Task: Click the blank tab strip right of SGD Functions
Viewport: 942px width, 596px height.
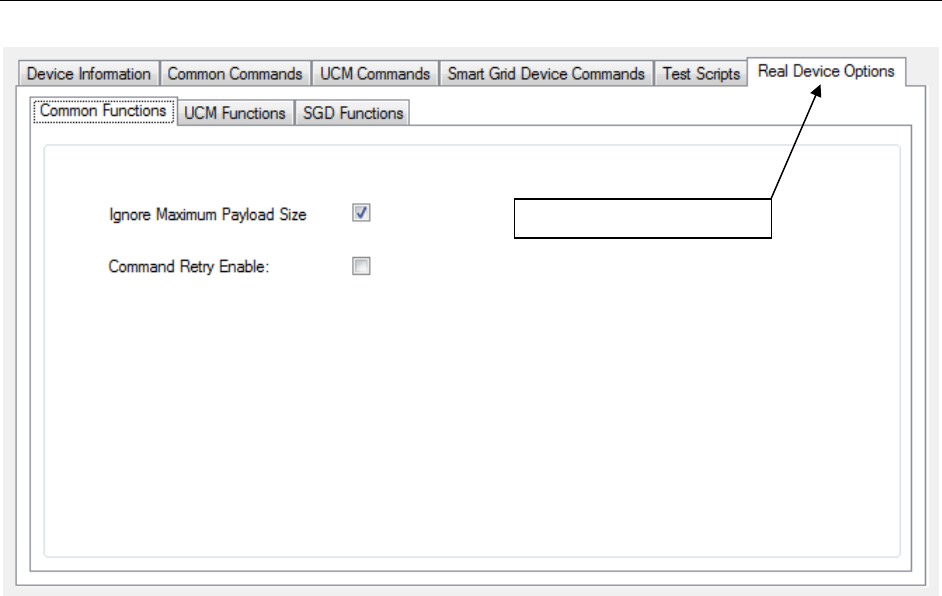Action: pyautogui.click(x=650, y=113)
